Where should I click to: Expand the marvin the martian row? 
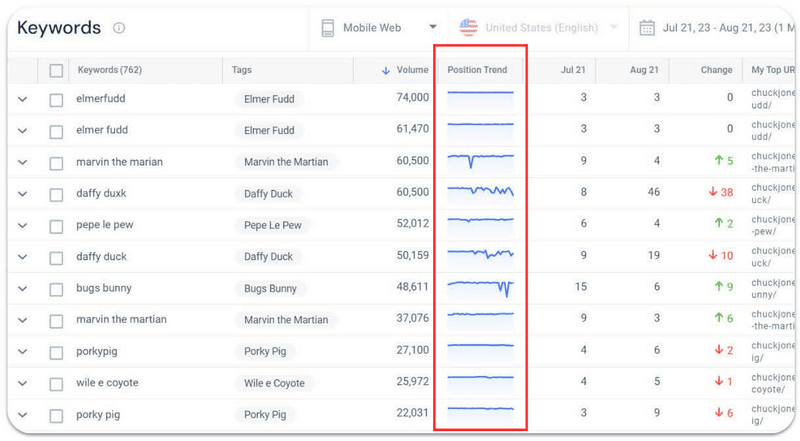(22, 321)
